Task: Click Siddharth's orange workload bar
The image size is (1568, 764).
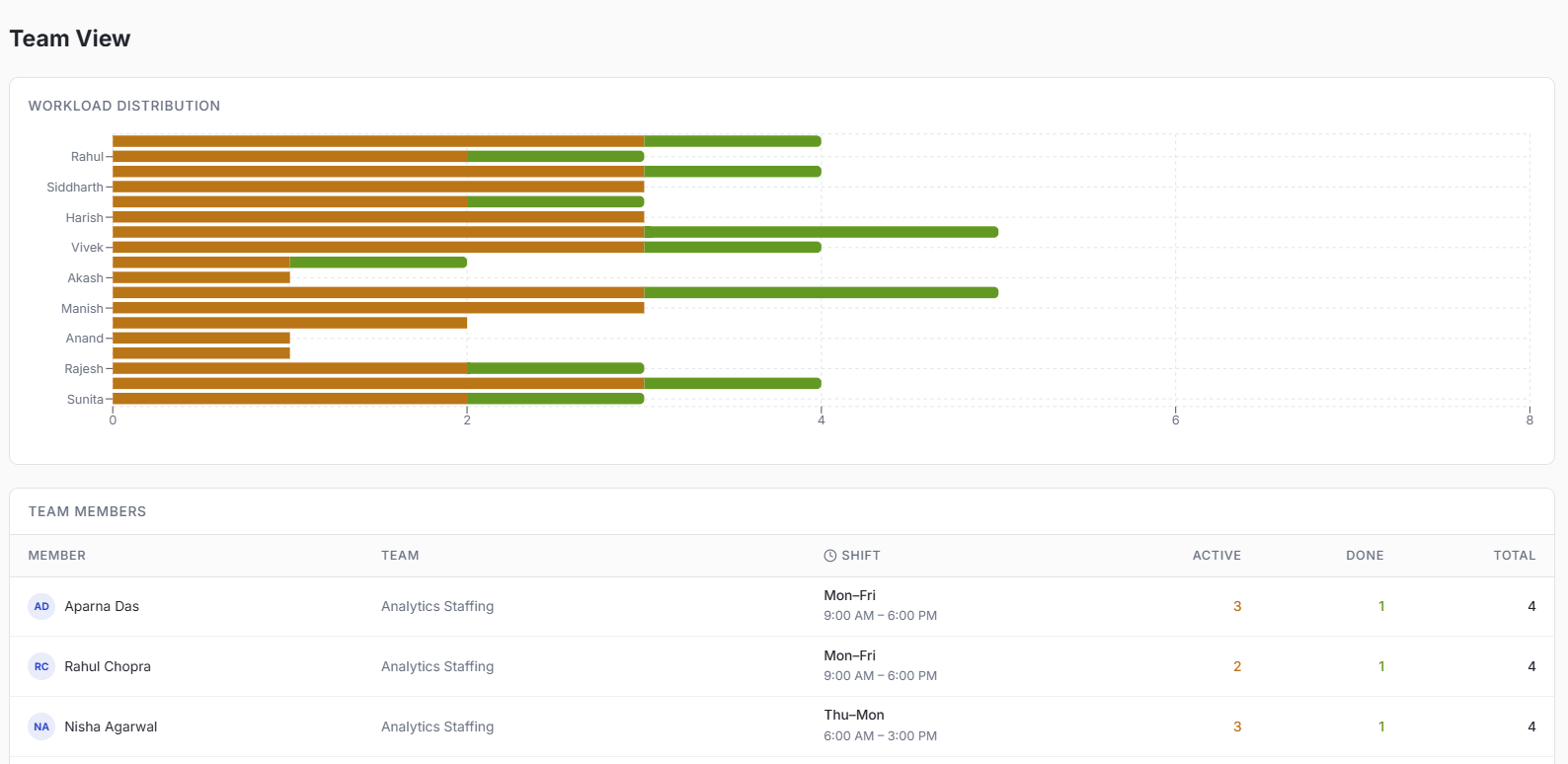Action: point(378,187)
